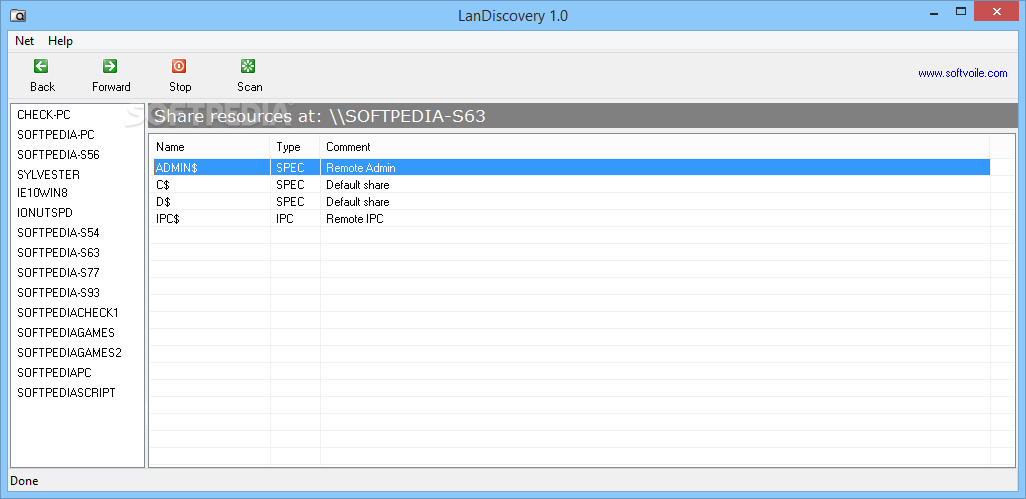Click the LanDiscovery app icon in the title bar
Screen dimensions: 1026x499
[x=18, y=14]
